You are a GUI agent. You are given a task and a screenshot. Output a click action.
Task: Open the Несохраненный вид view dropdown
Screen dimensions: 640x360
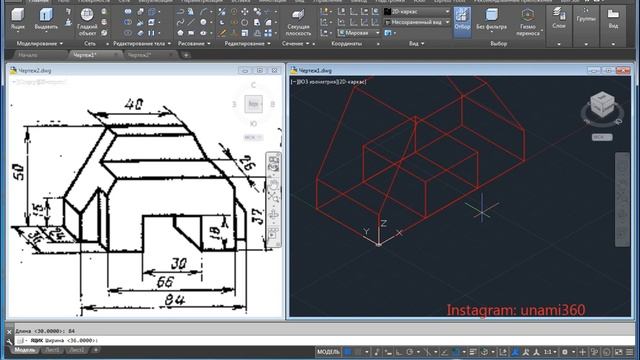click(417, 22)
